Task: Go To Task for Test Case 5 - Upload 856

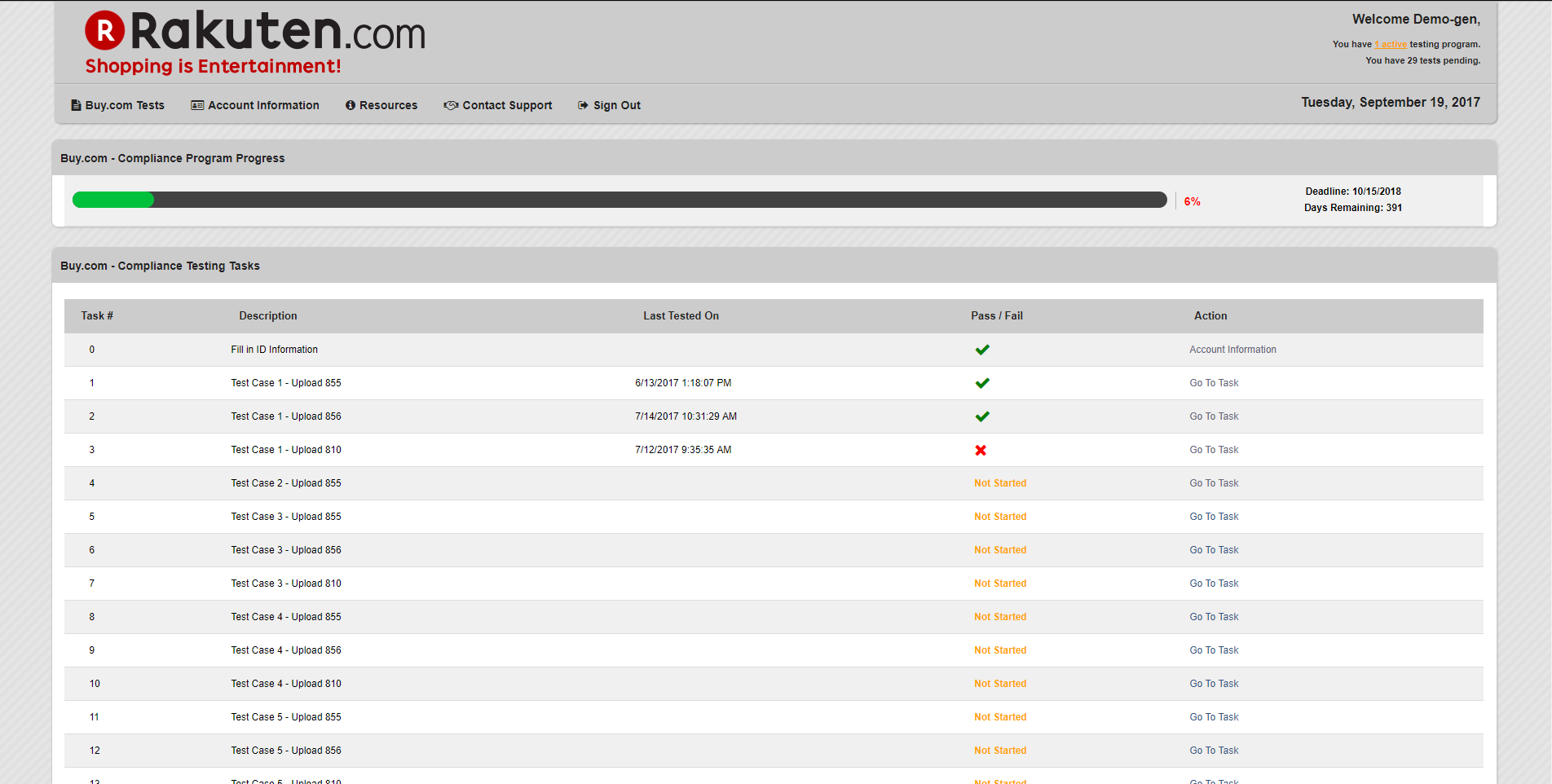Action: pos(1214,751)
